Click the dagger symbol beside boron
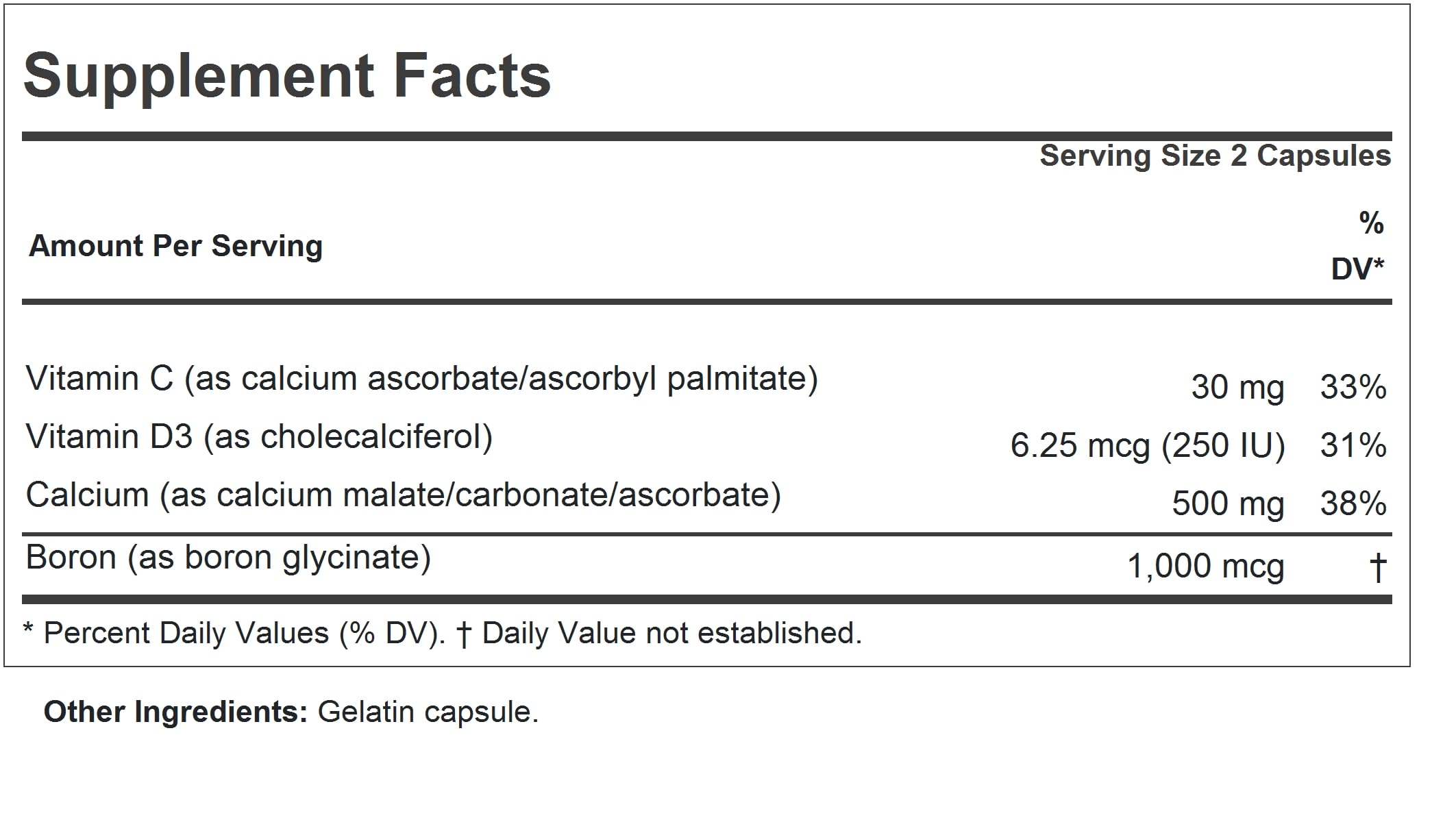The image size is (1456, 822). pos(1377,567)
